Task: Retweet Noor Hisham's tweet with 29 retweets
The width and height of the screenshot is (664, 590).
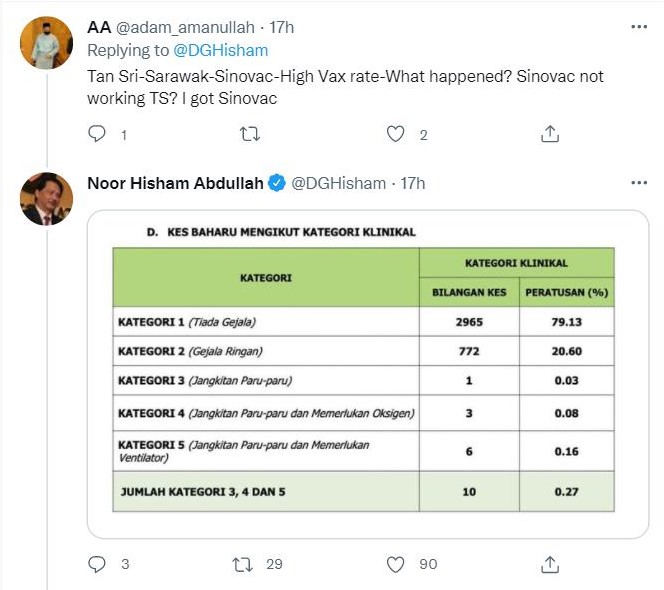Action: [x=243, y=564]
